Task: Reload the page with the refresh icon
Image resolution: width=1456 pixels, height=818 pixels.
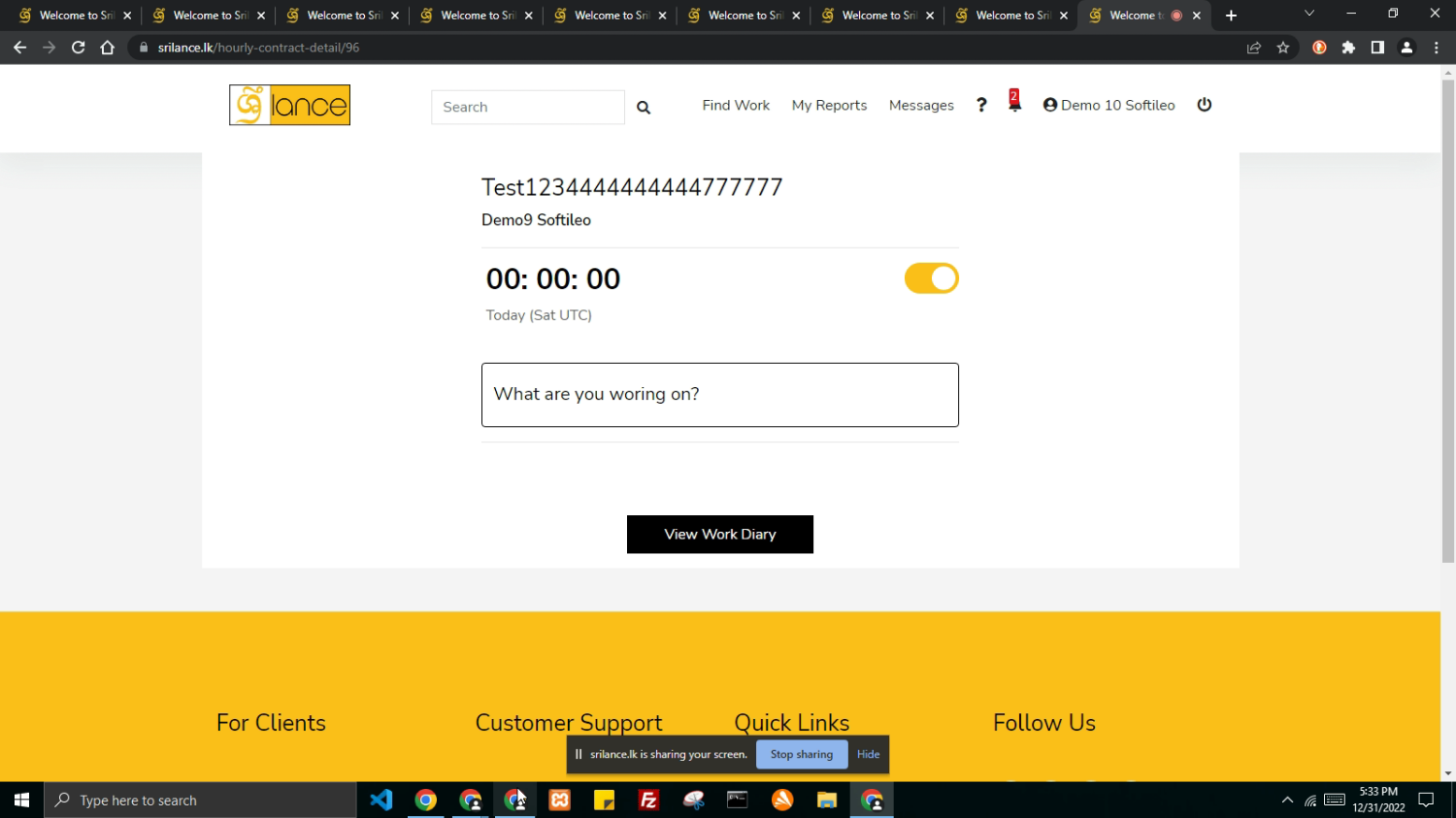Action: [x=79, y=48]
